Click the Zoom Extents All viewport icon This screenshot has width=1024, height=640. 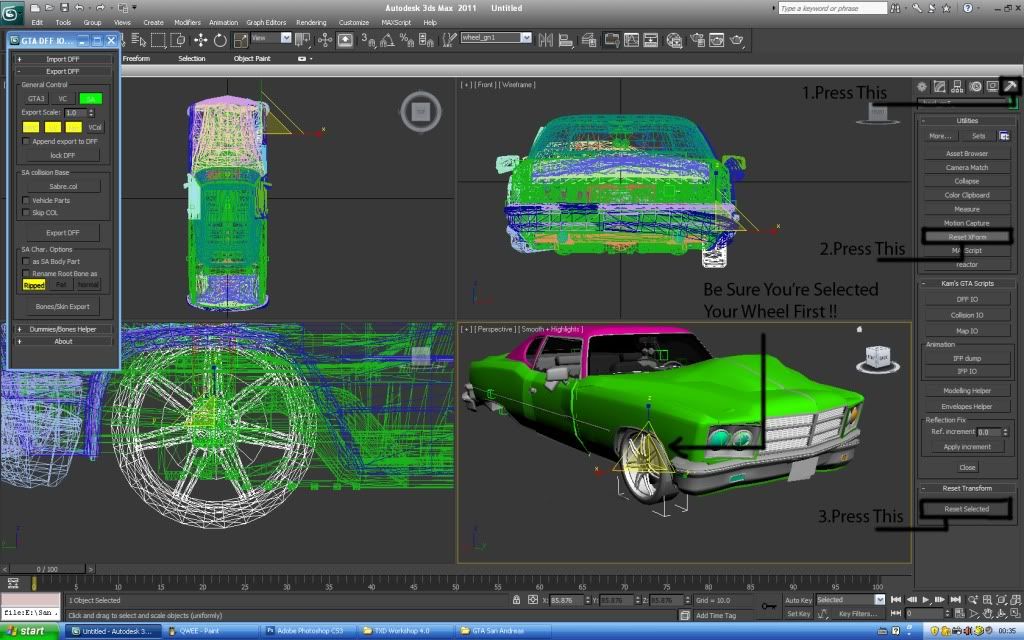(x=1016, y=600)
